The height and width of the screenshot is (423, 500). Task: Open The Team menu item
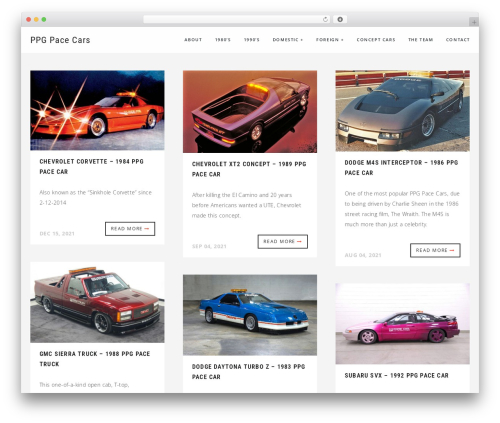421,40
